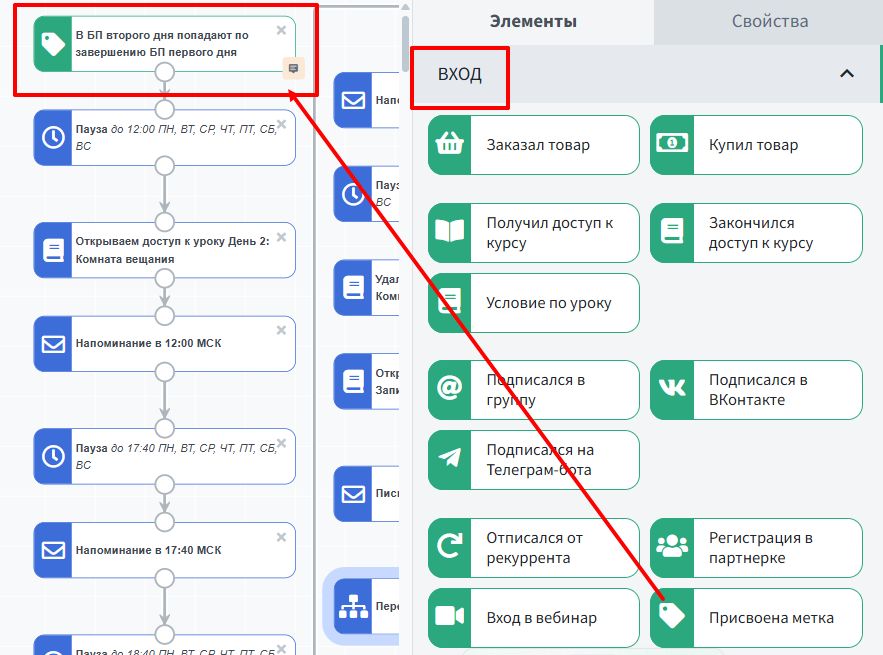Open the comment note icon on first block
The image size is (883, 655).
(x=293, y=68)
